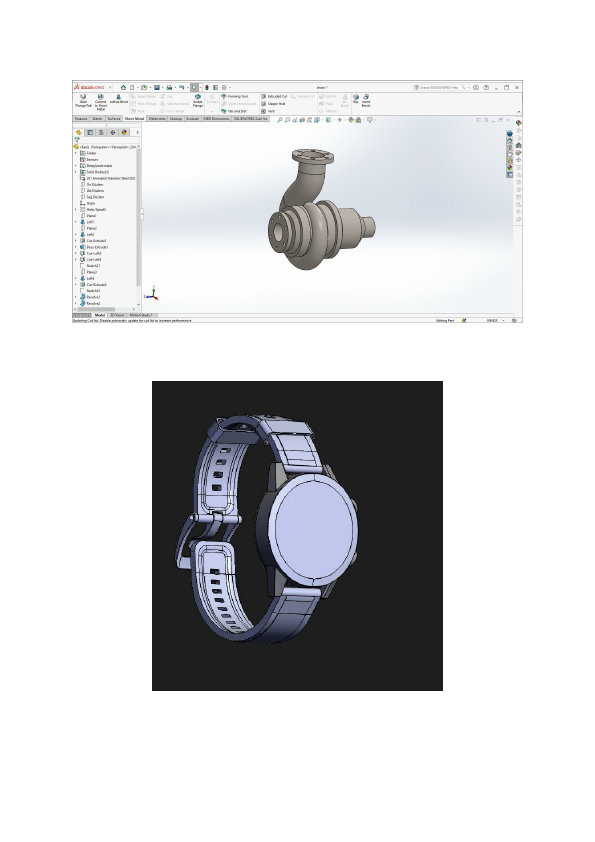This screenshot has width=595, height=842.
Task: Click the Vent command
Action: pyautogui.click(x=267, y=111)
